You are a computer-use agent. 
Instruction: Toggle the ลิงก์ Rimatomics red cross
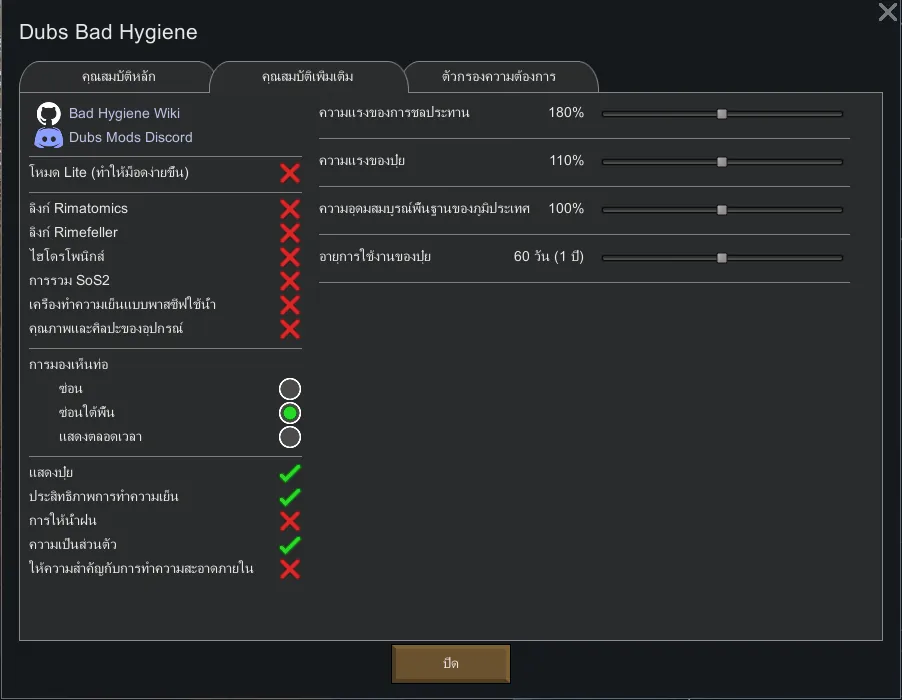(290, 209)
